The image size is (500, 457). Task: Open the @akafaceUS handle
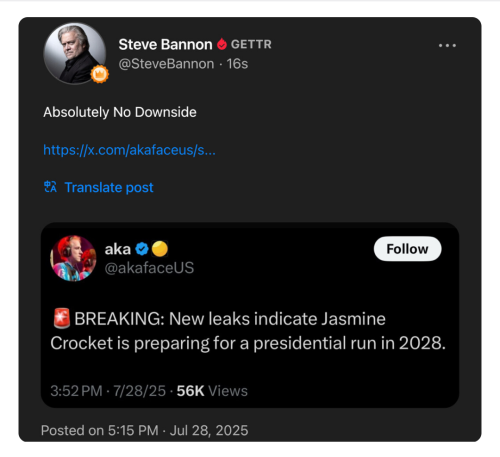[149, 268]
